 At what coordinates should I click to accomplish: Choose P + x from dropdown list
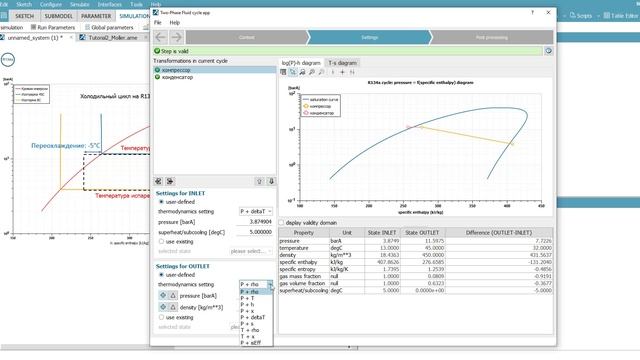(x=256, y=311)
